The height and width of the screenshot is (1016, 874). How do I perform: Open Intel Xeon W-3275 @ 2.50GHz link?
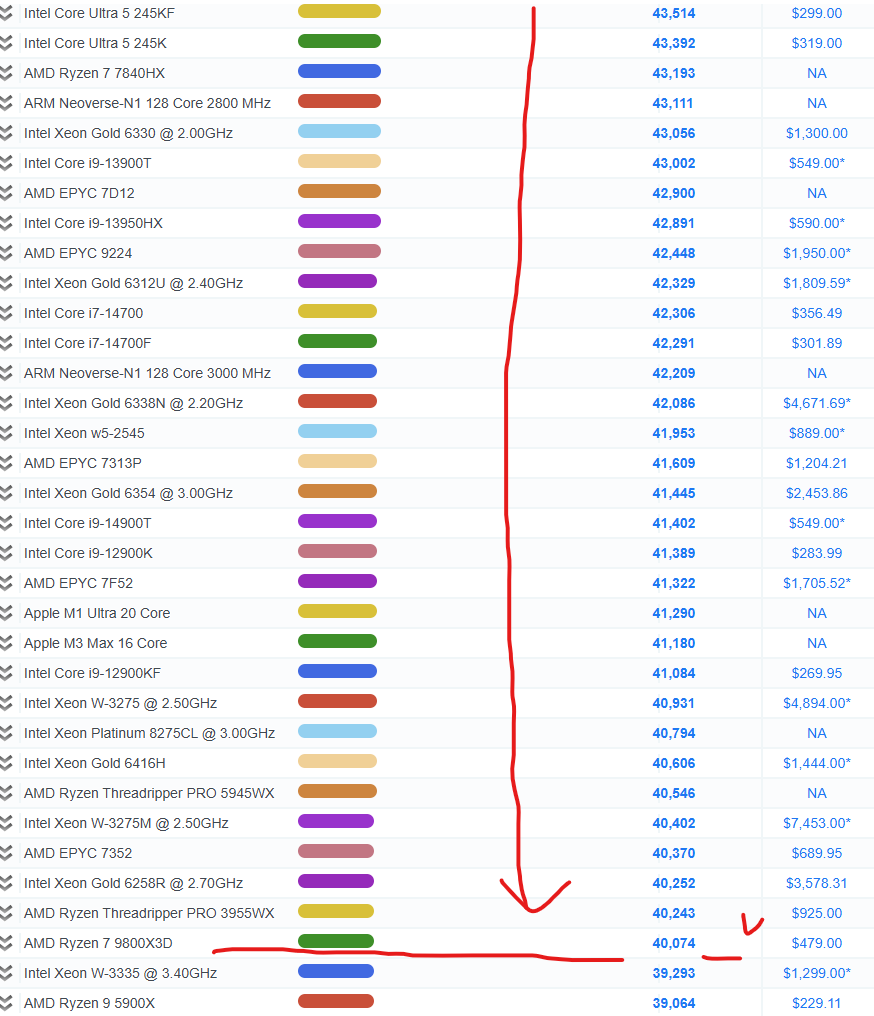click(121, 704)
